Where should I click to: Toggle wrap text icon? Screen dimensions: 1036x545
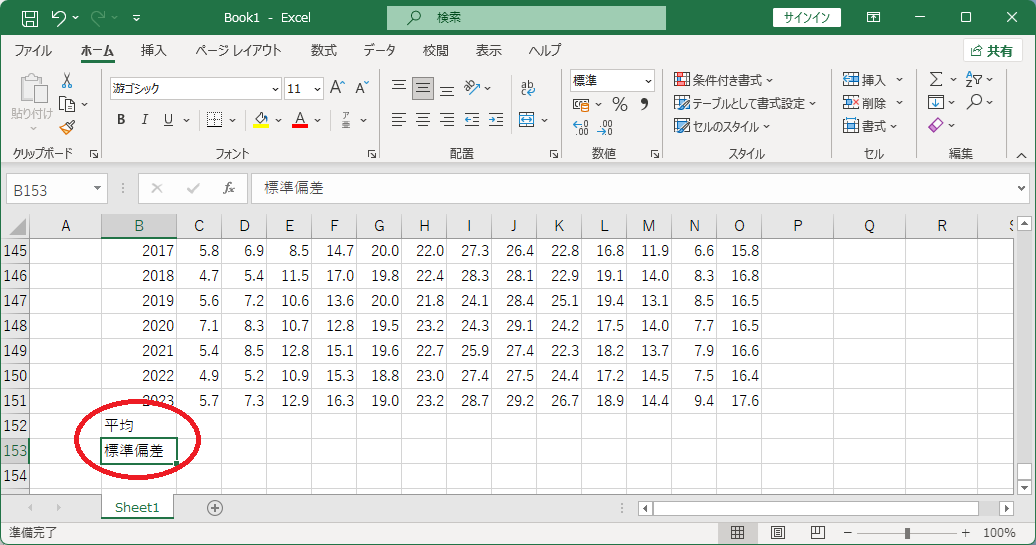pyautogui.click(x=527, y=87)
